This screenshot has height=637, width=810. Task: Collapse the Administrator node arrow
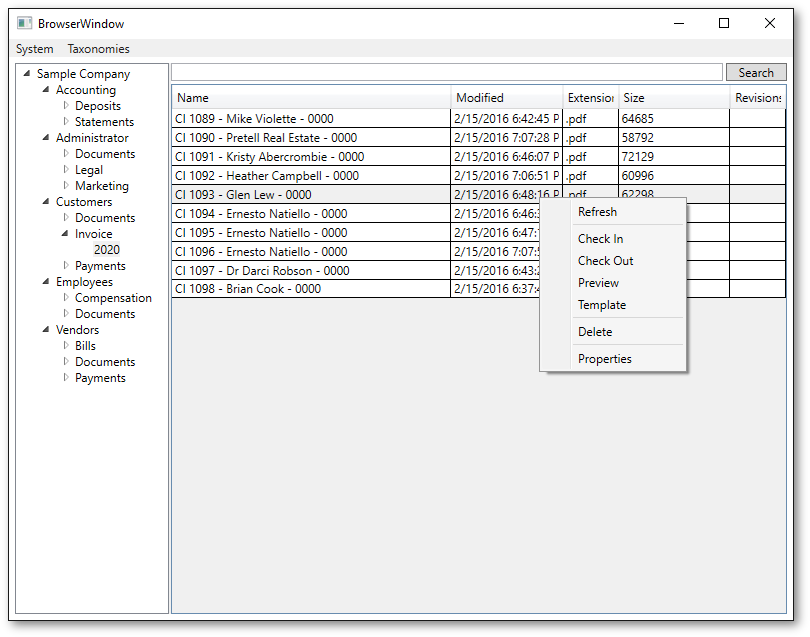click(46, 137)
